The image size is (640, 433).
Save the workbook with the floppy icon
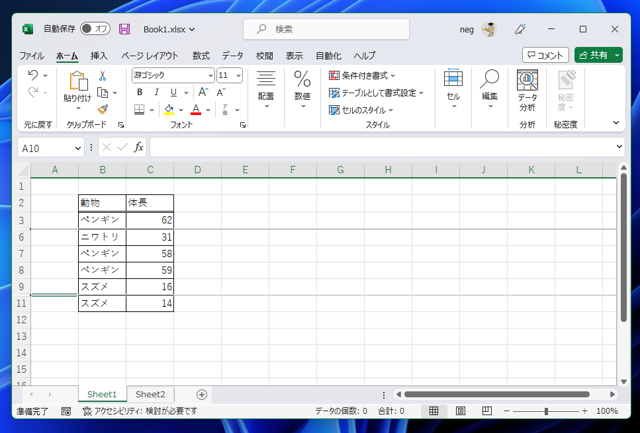coord(124,29)
